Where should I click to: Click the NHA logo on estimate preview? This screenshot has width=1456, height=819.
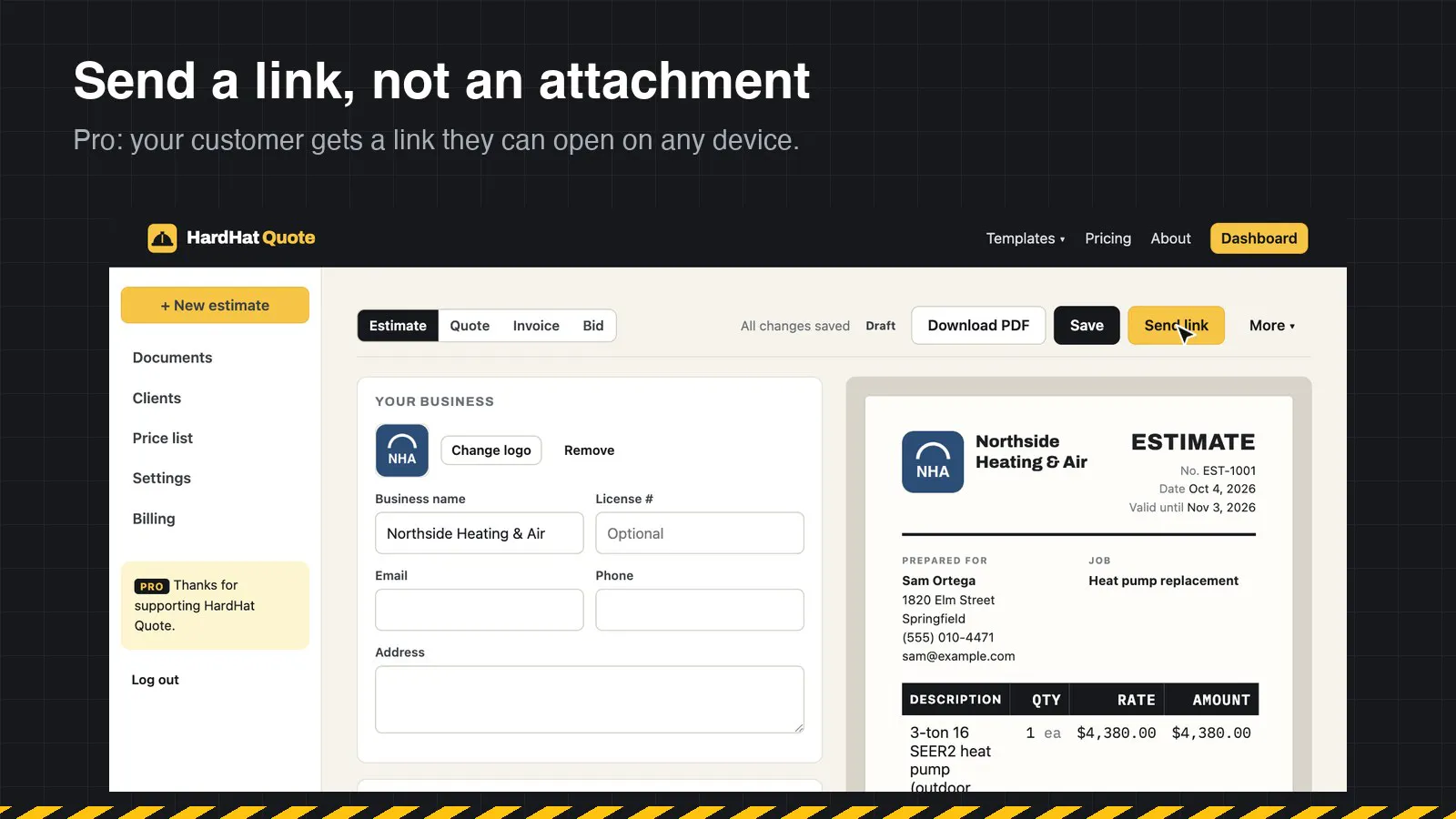(933, 462)
